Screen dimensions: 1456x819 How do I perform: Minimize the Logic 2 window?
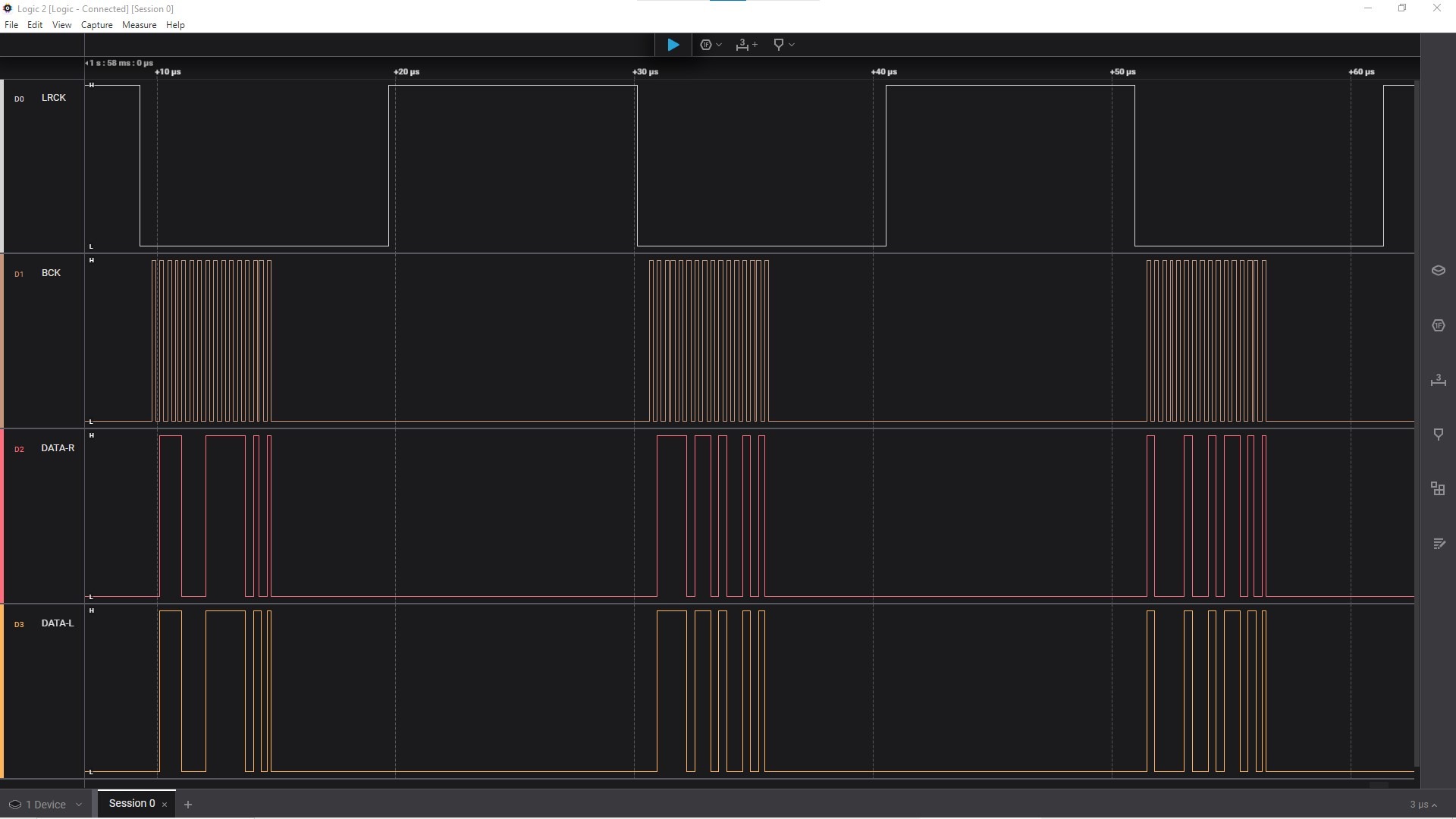pyautogui.click(x=1368, y=8)
